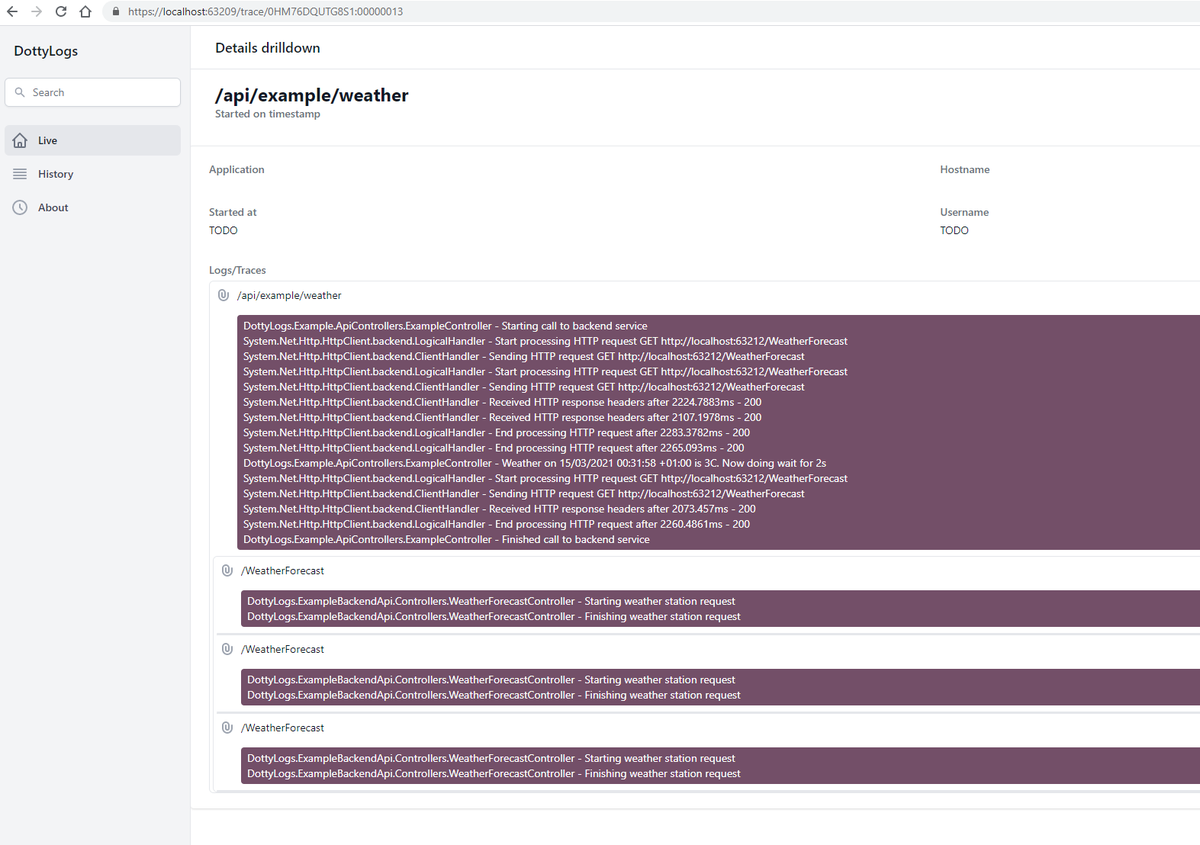Click the Details drilldown header
Viewport: 1200px width, 845px height.
pos(268,48)
